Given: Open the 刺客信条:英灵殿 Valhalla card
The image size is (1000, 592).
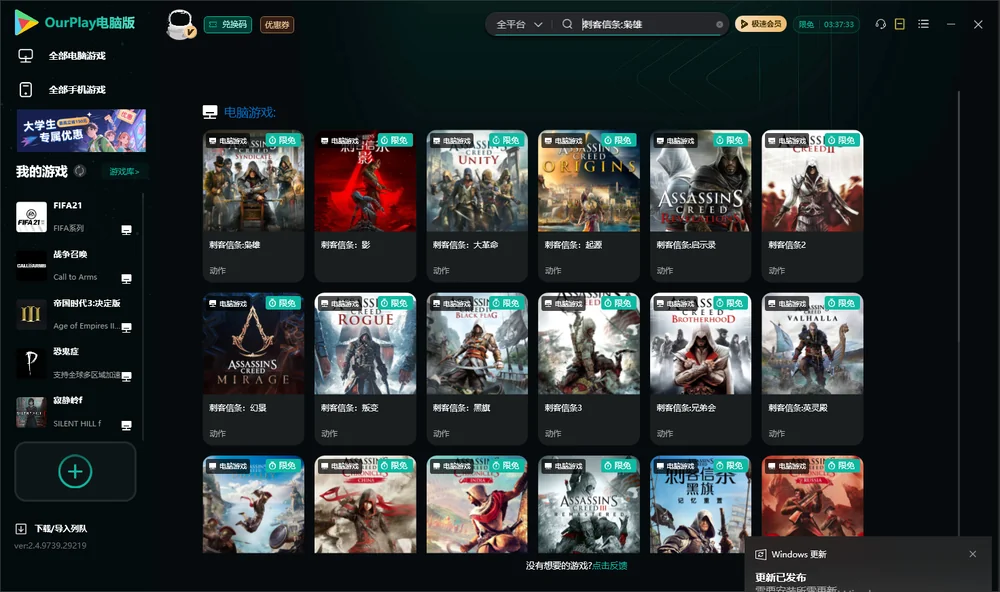Looking at the screenshot, I should coord(812,369).
